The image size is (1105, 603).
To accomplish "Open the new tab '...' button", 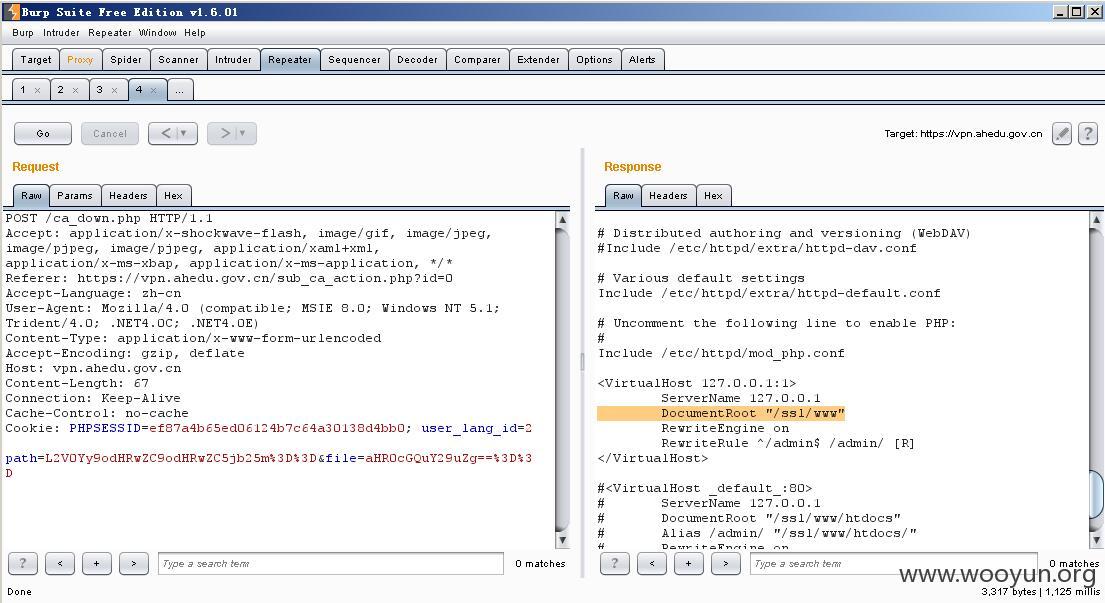I will pos(180,89).
